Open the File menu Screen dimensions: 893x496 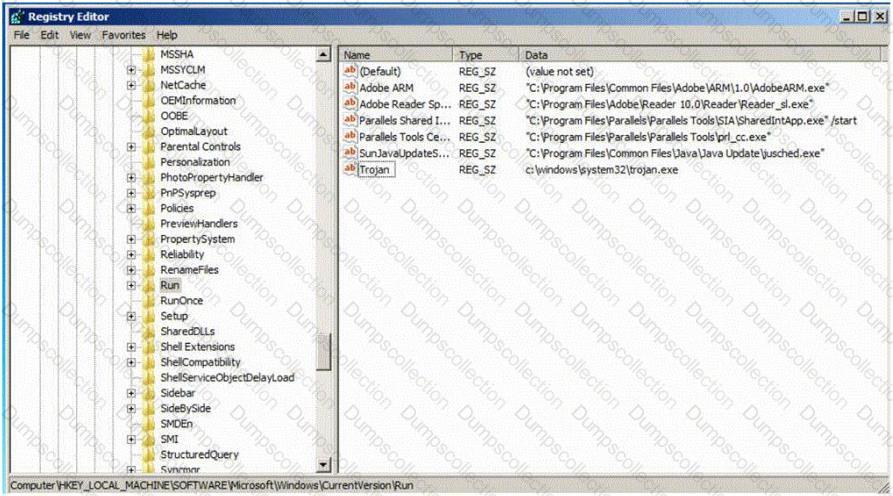(21, 35)
